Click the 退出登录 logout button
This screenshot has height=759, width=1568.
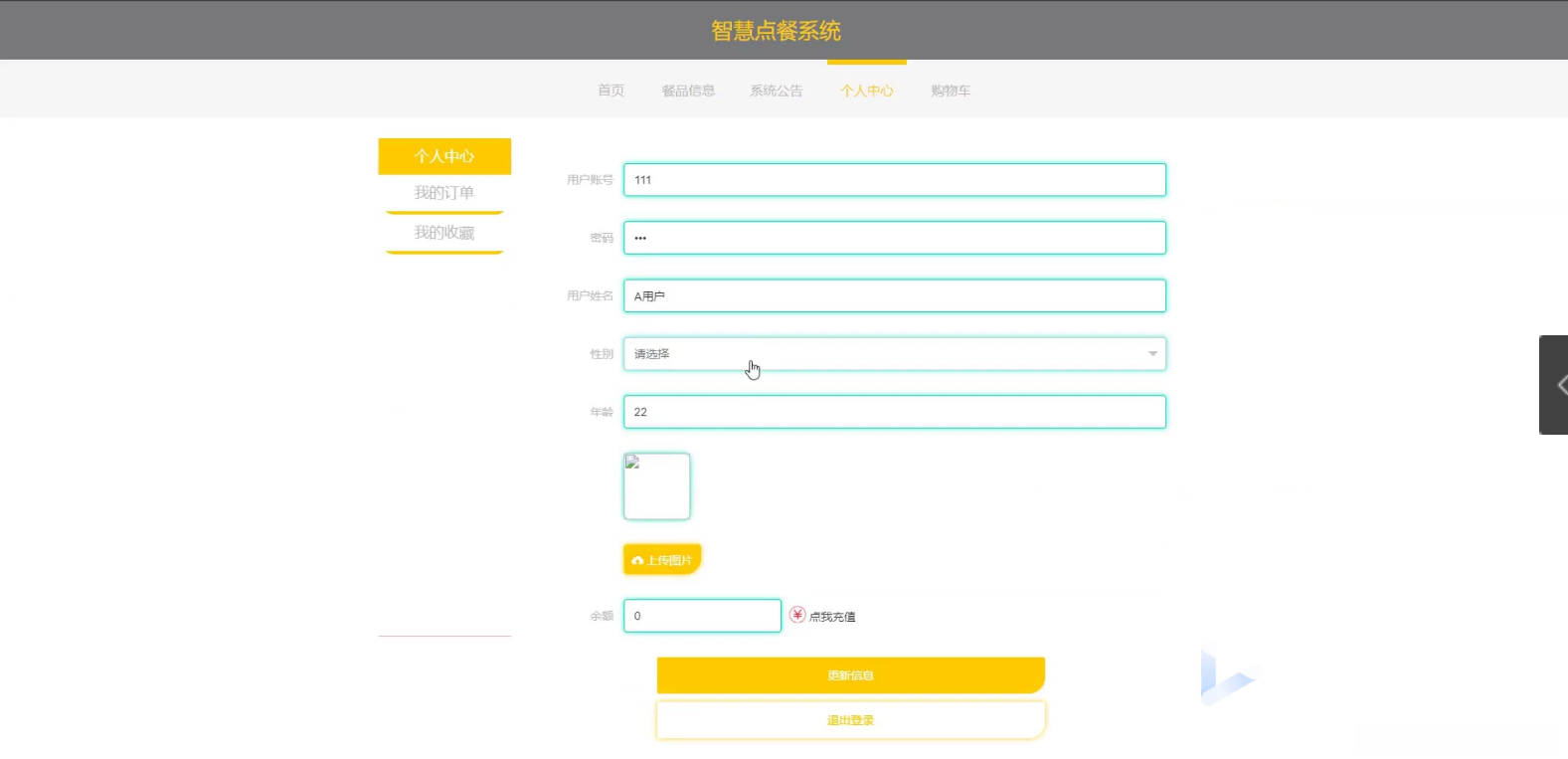point(850,720)
